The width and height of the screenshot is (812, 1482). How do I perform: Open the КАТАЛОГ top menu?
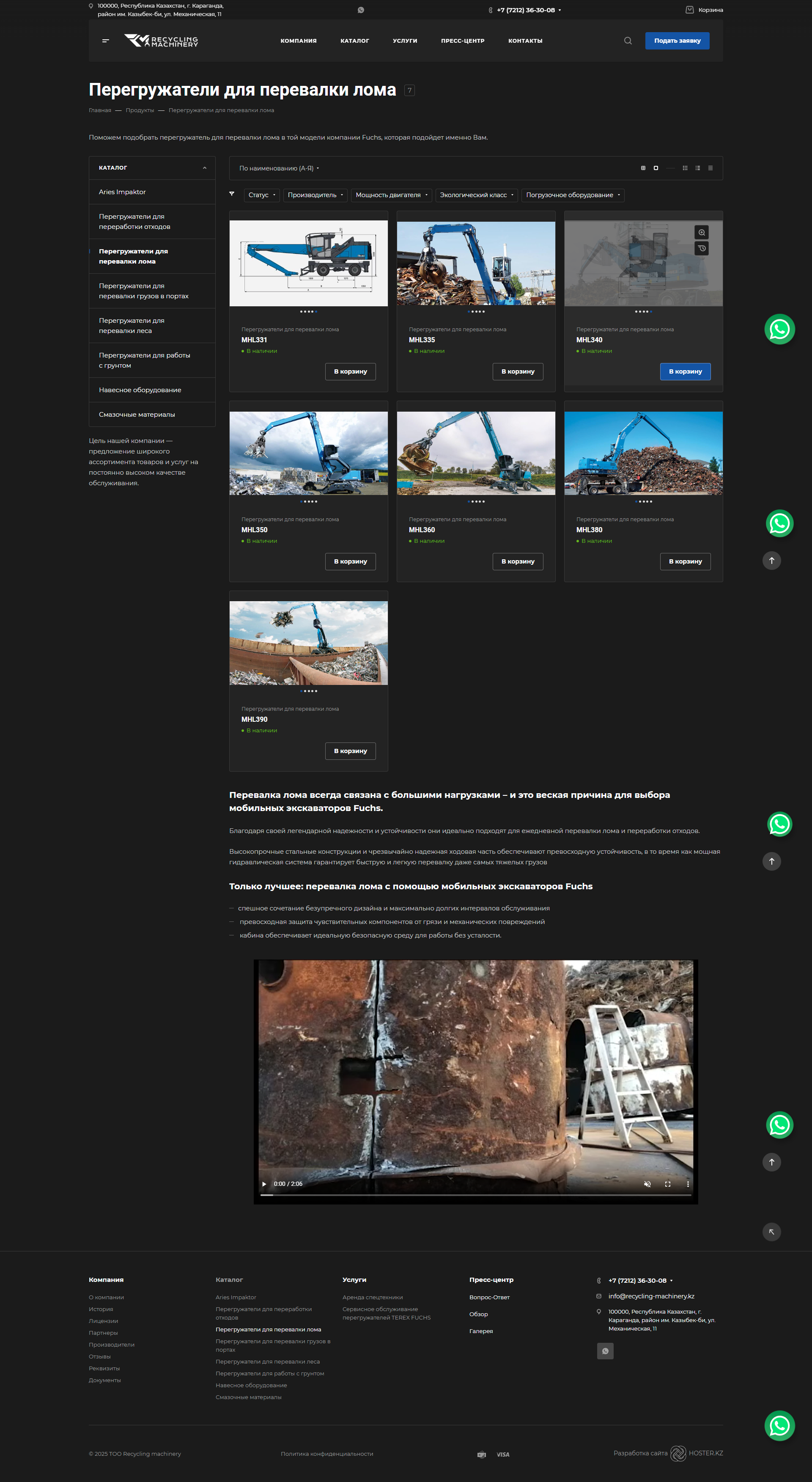(x=355, y=41)
